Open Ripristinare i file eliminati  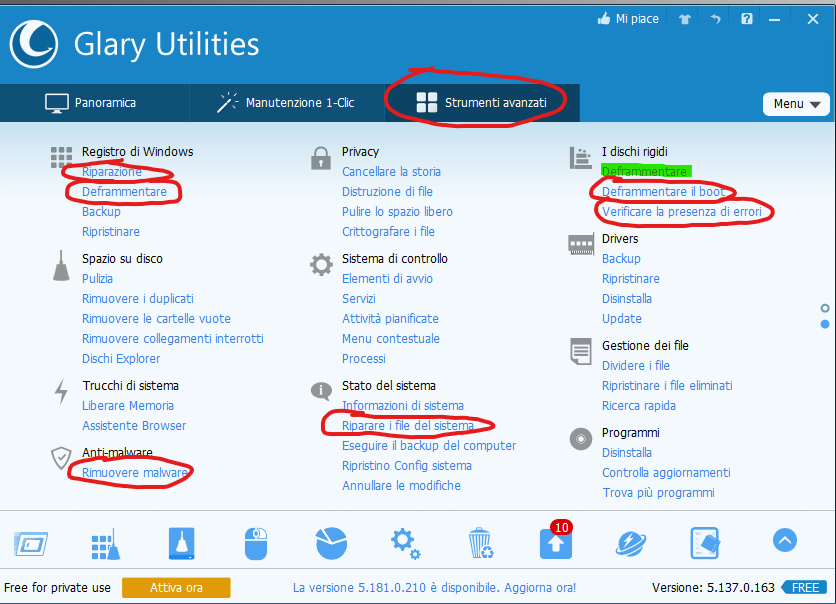click(667, 385)
